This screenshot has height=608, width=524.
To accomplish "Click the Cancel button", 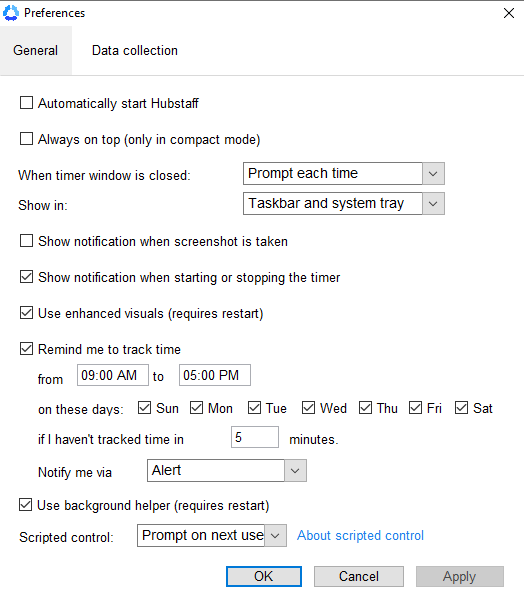I will point(359,576).
